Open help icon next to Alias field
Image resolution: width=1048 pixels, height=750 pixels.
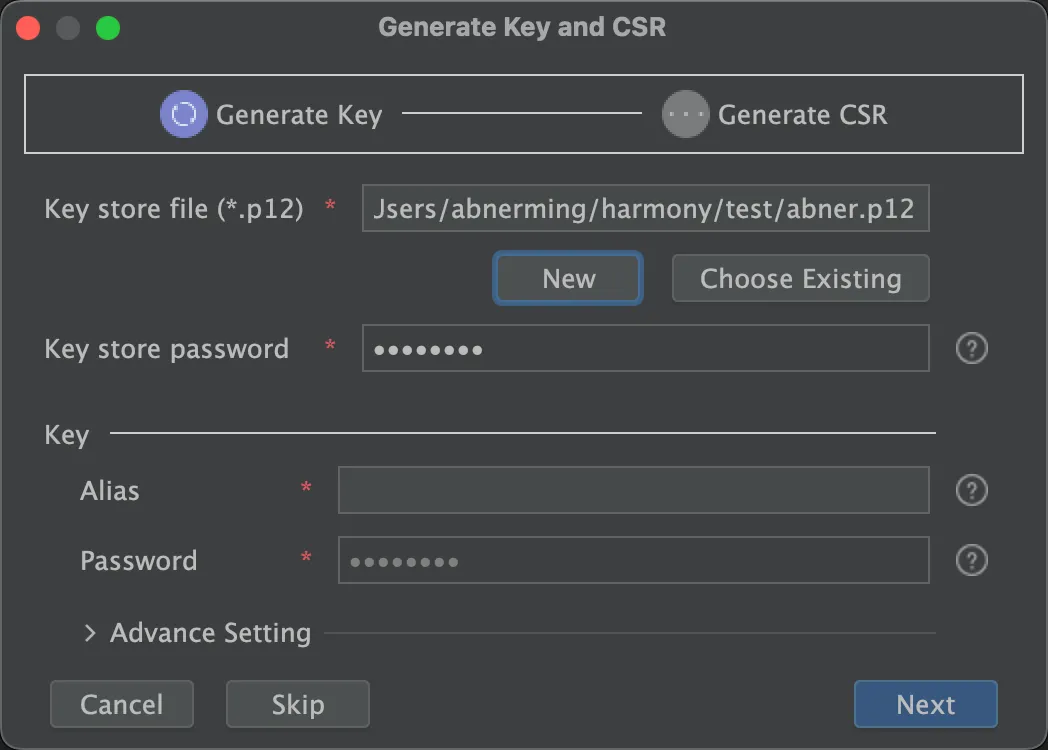pyautogui.click(x=972, y=490)
